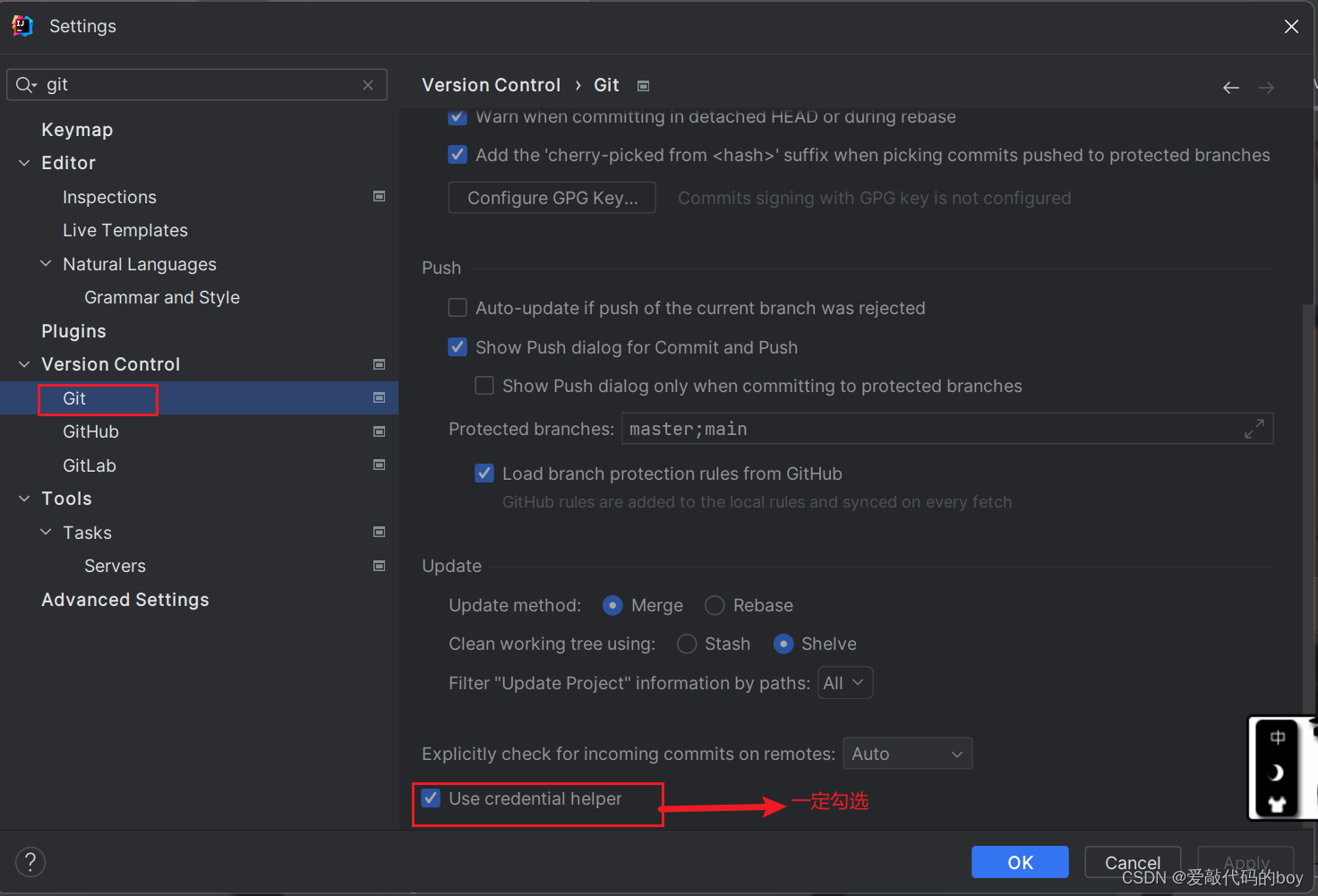Toggle Show Push dialog for Commit and Push

point(458,347)
